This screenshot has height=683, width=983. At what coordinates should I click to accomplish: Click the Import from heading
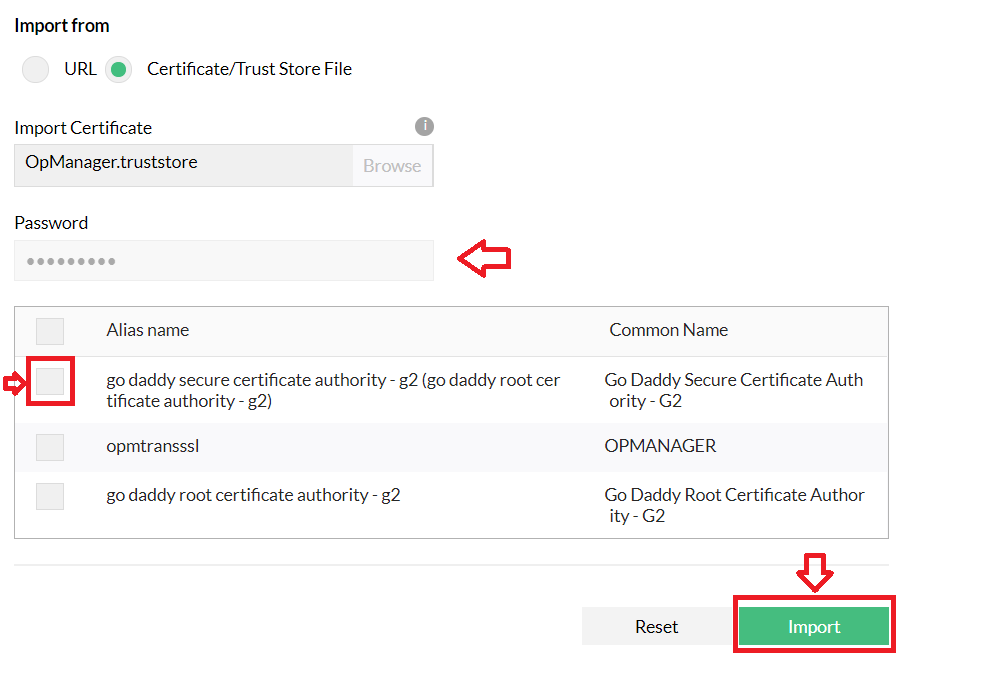tap(61, 25)
